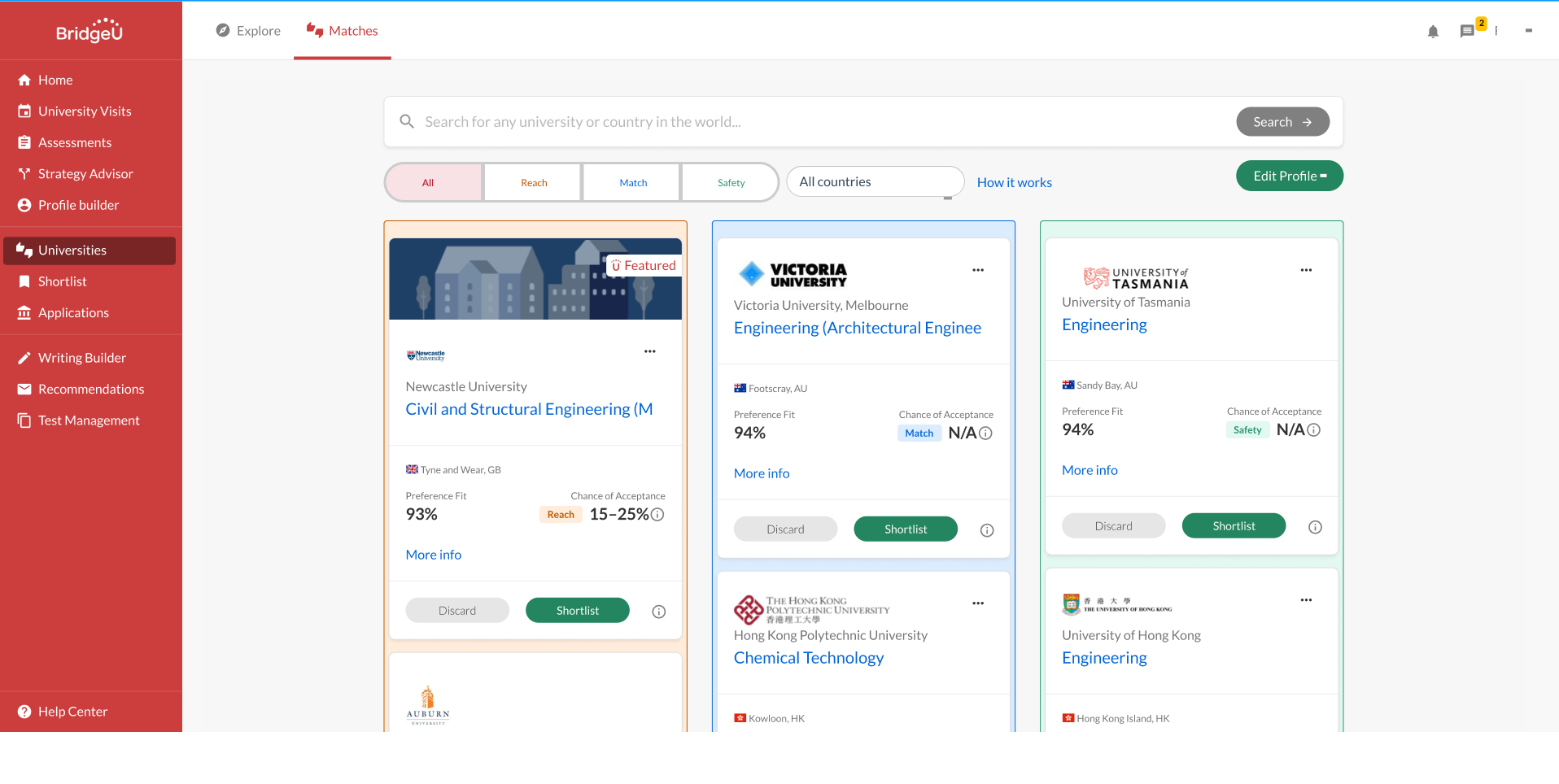This screenshot has height=784, width=1559.
Task: Open University Visits in sidebar
Action: (x=90, y=111)
